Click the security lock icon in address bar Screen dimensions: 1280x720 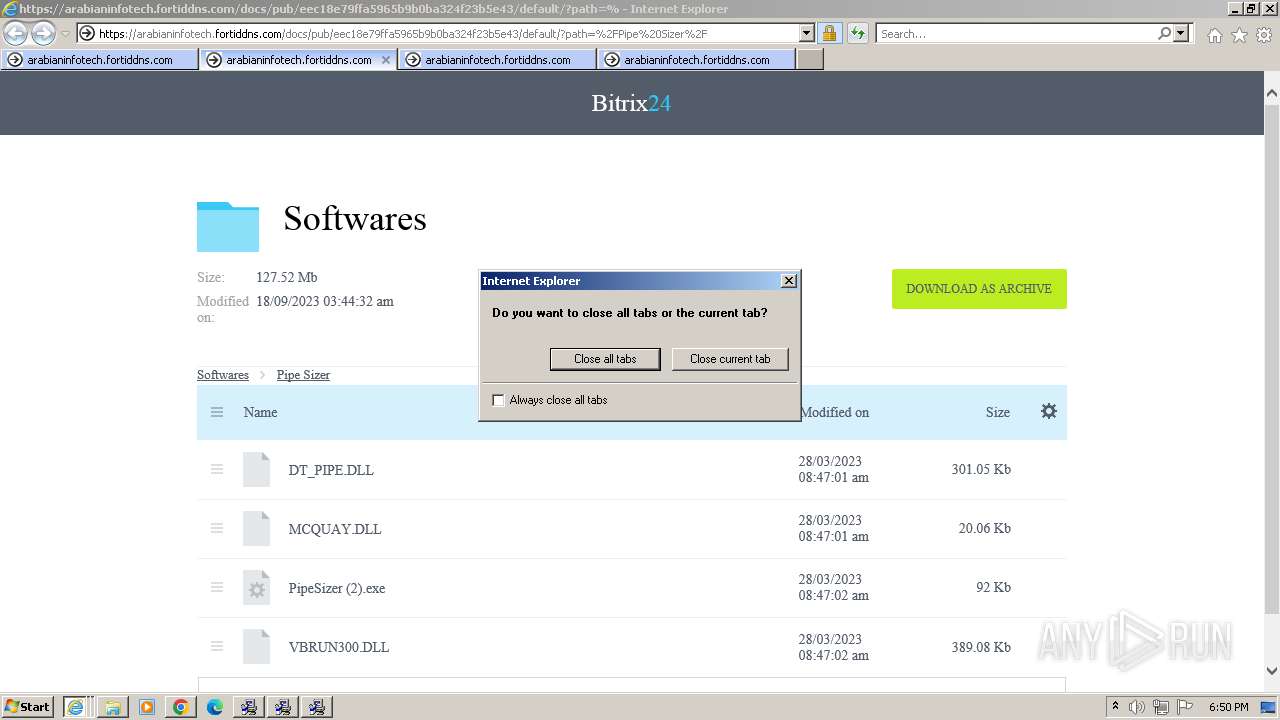pyautogui.click(x=829, y=33)
